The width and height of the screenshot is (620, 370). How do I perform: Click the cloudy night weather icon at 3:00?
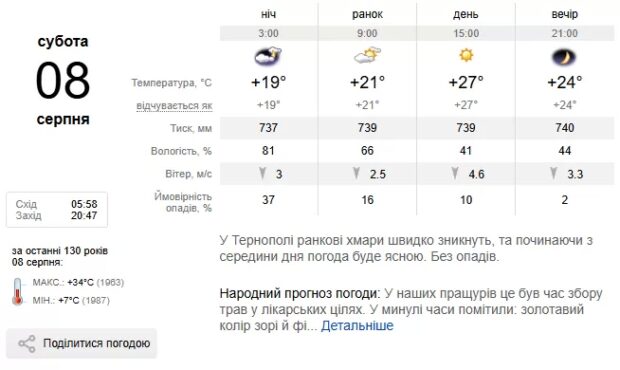coord(268,56)
